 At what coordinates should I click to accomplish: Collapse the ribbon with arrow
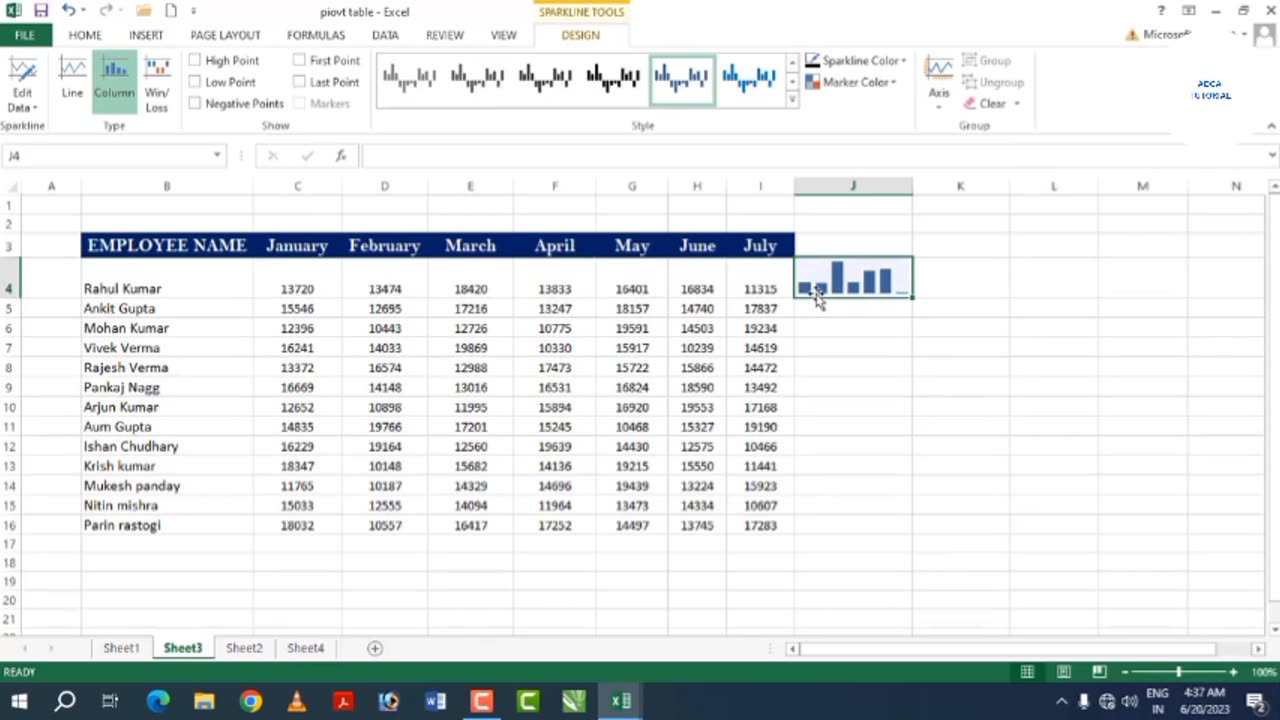pos(1271,126)
